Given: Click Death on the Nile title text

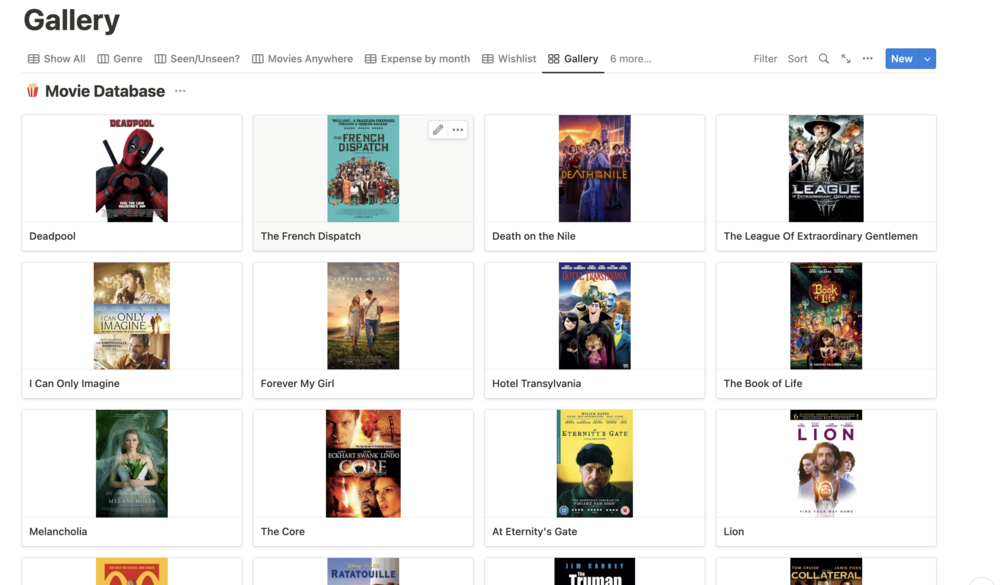Looking at the screenshot, I should [x=534, y=236].
